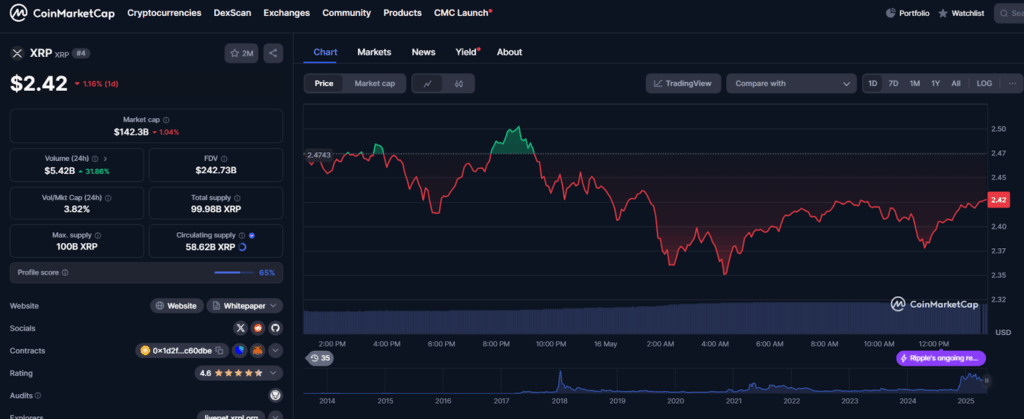This screenshot has width=1024, height=419.
Task: Open the Portfolio pie chart link
Action: pos(908,13)
